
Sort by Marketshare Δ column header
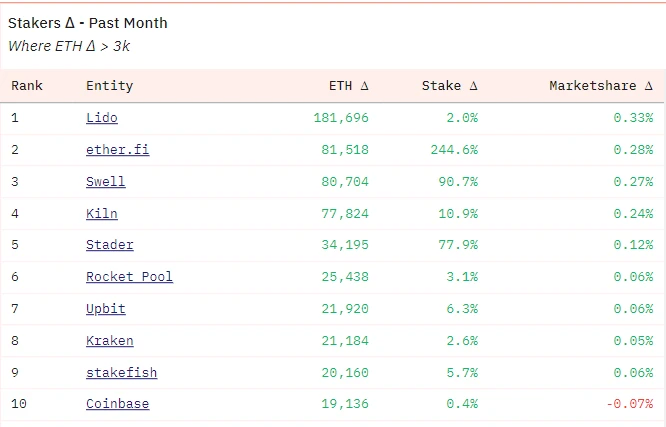[600, 86]
